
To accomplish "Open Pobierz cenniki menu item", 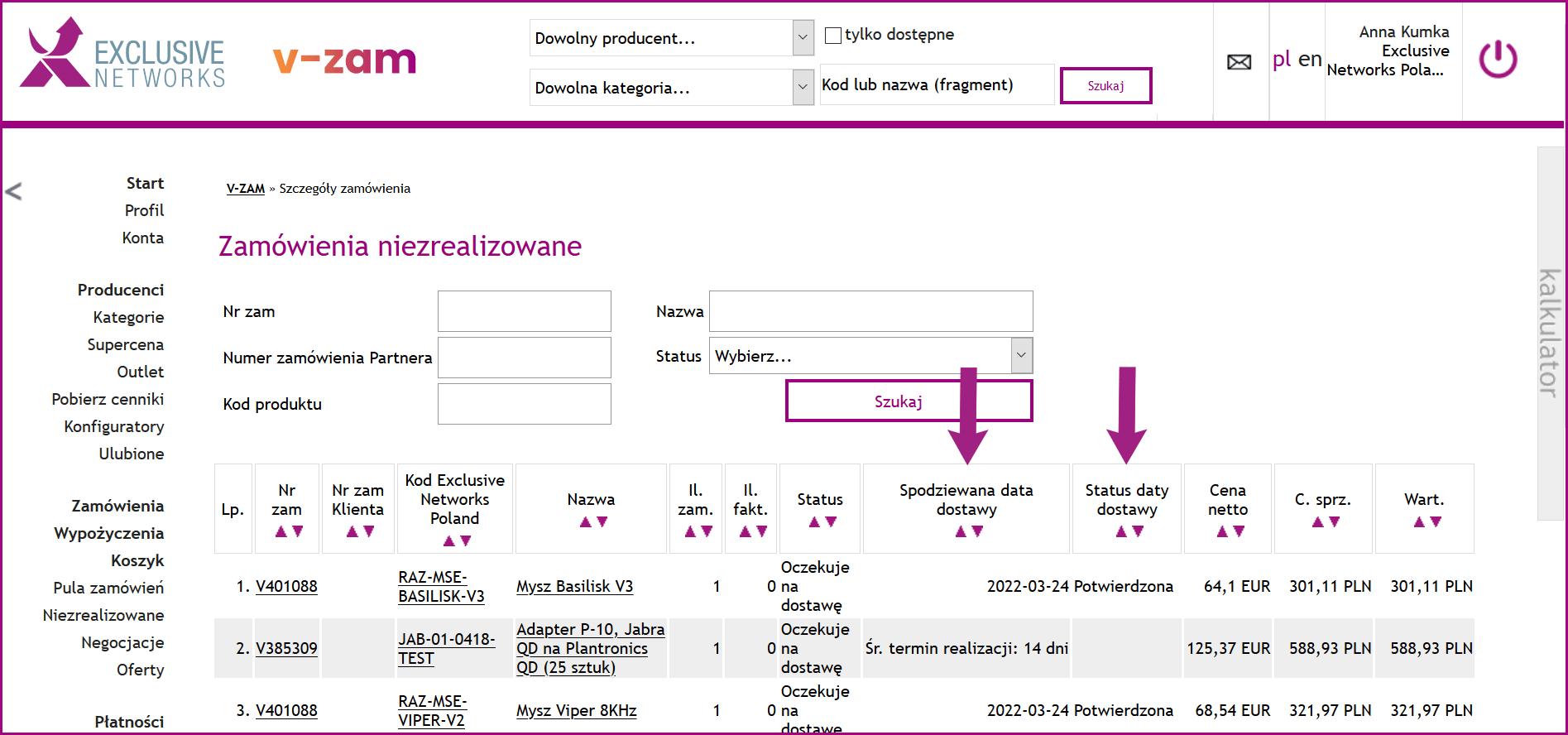I will (108, 399).
